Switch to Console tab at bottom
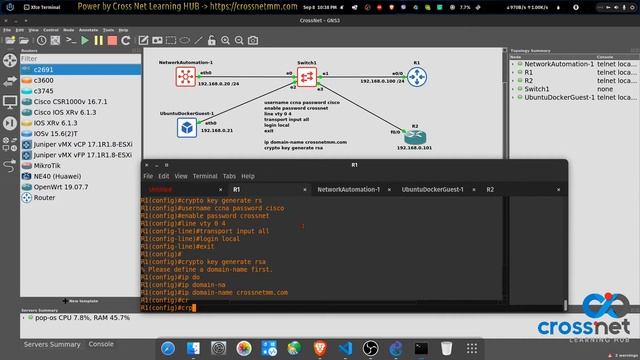The height and width of the screenshot is (360, 640). coord(101,344)
